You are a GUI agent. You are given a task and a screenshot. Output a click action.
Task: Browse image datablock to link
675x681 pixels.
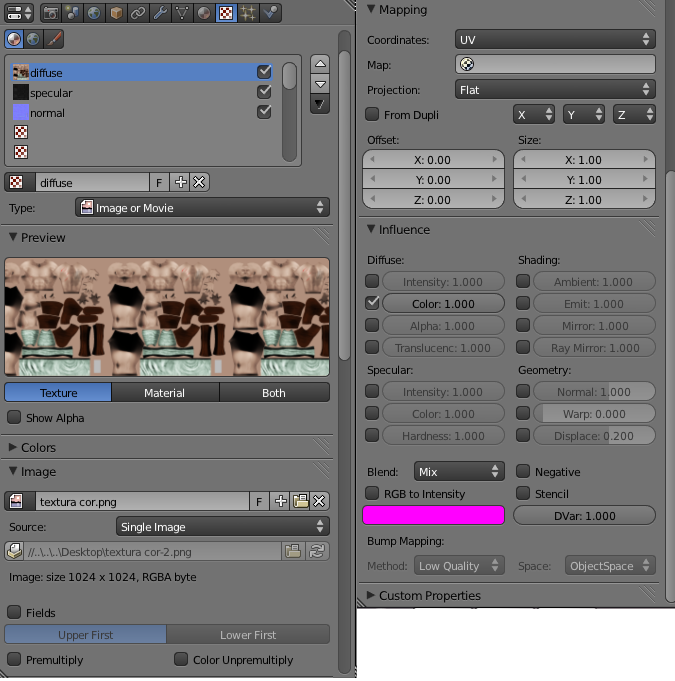pyautogui.click(x=20, y=502)
